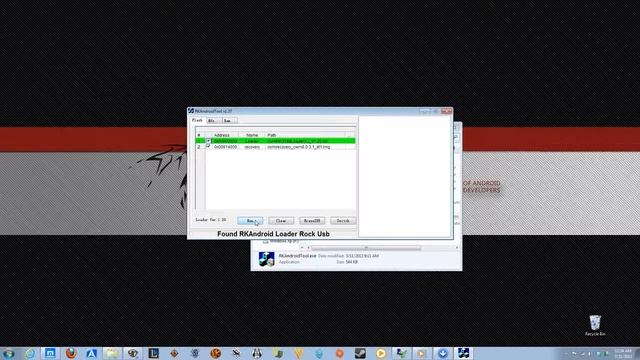Launch Internet Explorer from the taskbar
640x360 pixels.
point(30,353)
